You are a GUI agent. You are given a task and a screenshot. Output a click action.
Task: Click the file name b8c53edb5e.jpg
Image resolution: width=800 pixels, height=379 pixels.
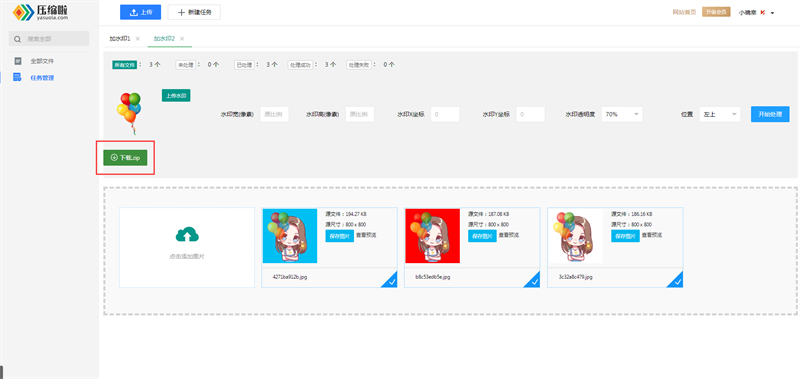point(433,277)
